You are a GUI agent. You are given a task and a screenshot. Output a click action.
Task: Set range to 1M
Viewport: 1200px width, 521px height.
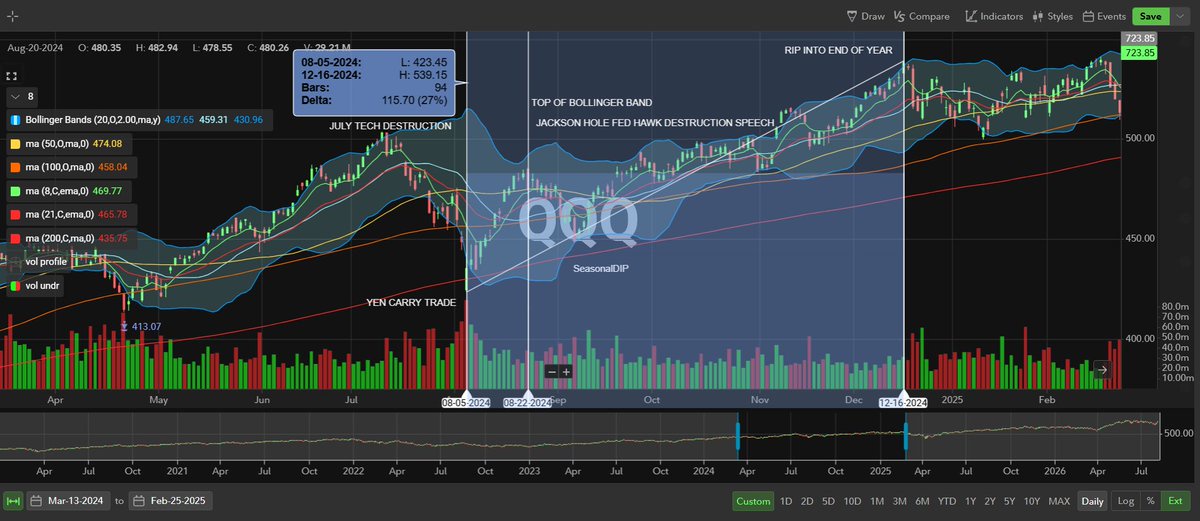click(876, 501)
